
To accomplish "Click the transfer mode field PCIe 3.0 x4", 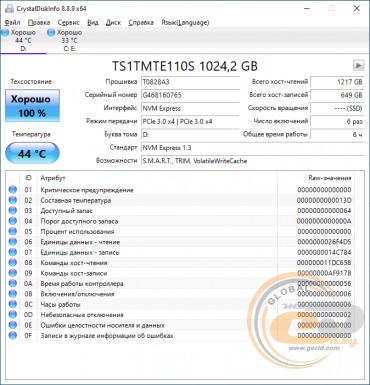I will click(190, 121).
